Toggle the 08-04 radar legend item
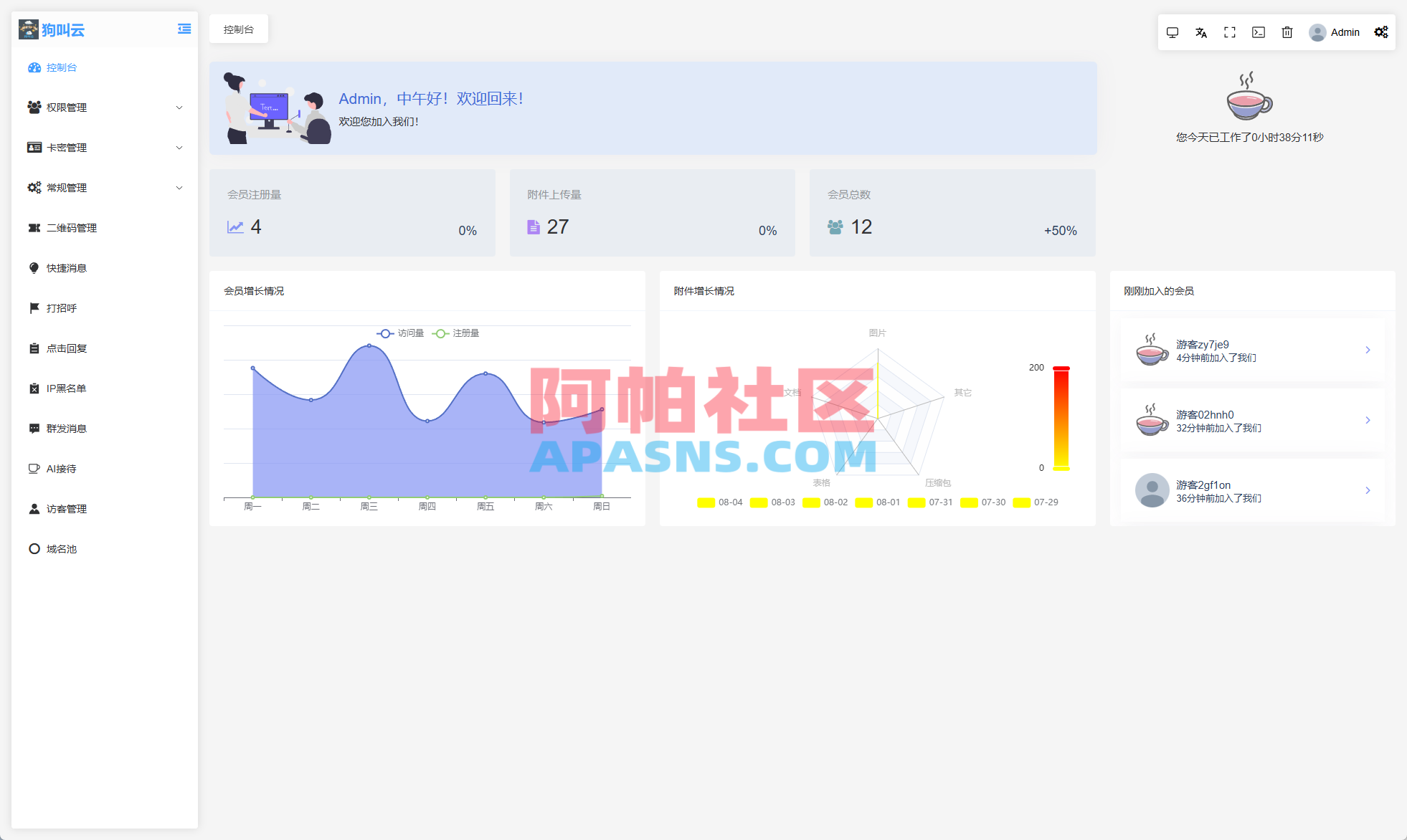The image size is (1407, 840). (x=720, y=502)
